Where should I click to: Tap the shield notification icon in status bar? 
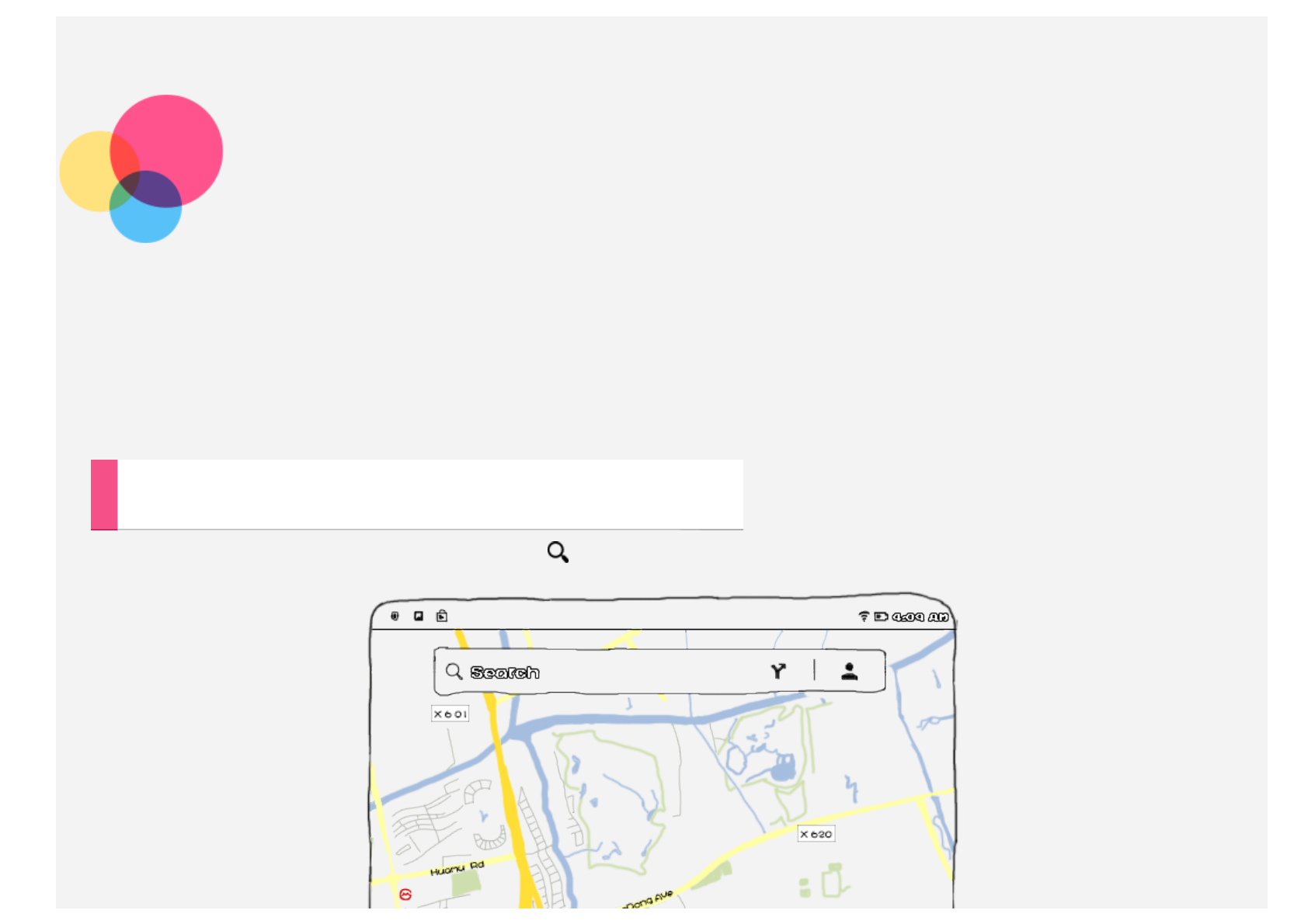395,616
